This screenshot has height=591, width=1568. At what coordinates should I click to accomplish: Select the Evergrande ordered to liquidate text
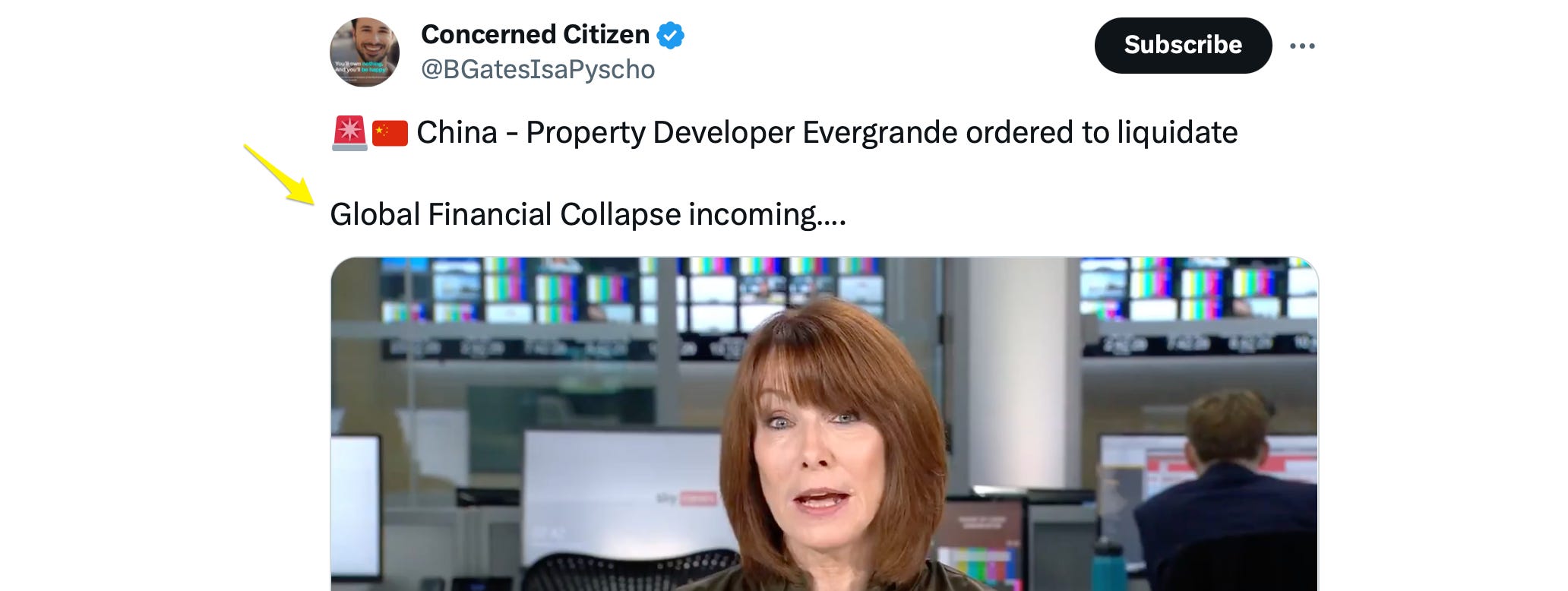click(1020, 133)
